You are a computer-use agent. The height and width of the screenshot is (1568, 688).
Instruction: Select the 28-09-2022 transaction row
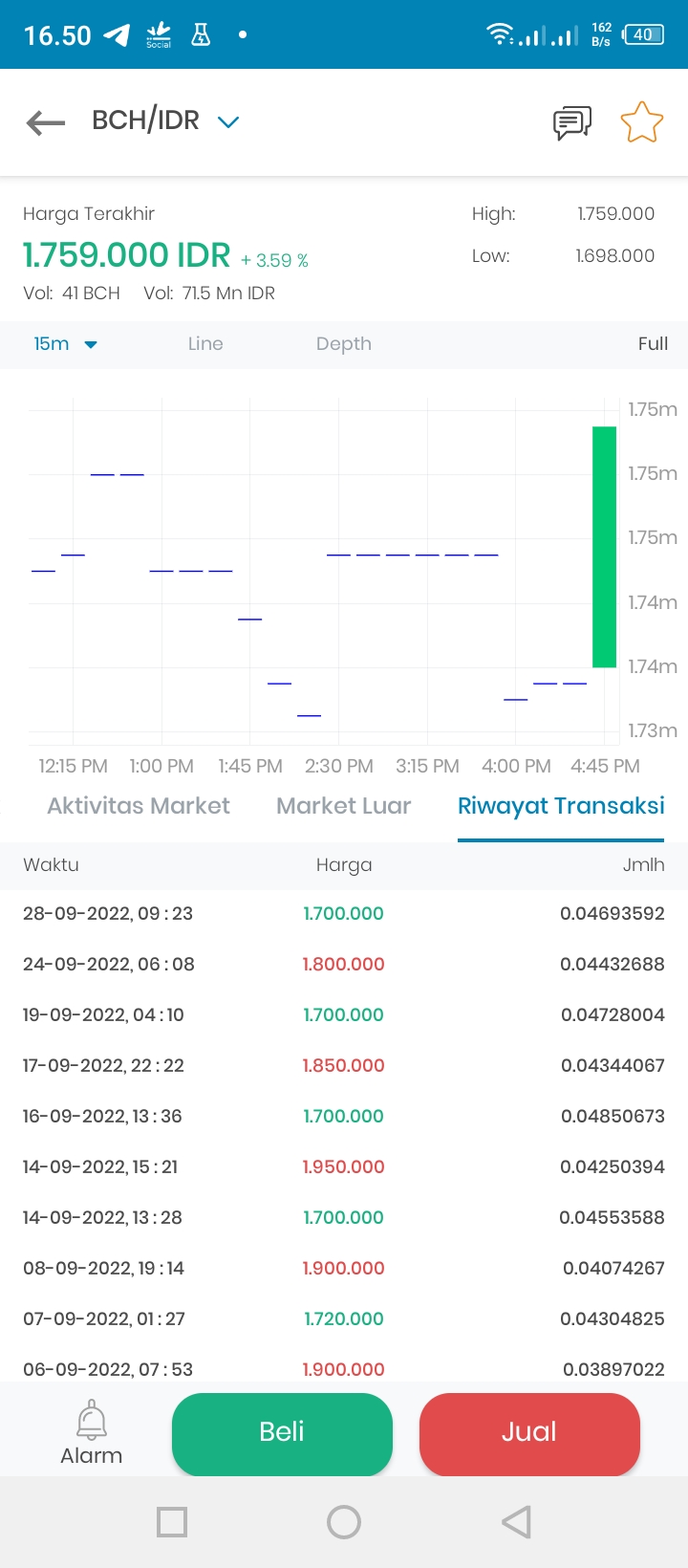[344, 913]
